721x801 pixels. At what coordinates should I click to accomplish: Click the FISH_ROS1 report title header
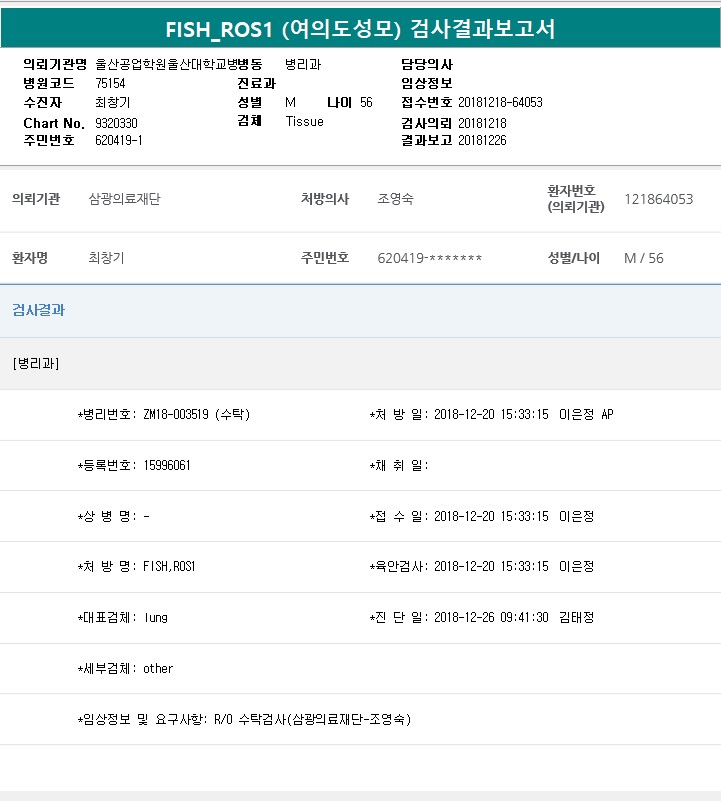[x=360, y=29]
